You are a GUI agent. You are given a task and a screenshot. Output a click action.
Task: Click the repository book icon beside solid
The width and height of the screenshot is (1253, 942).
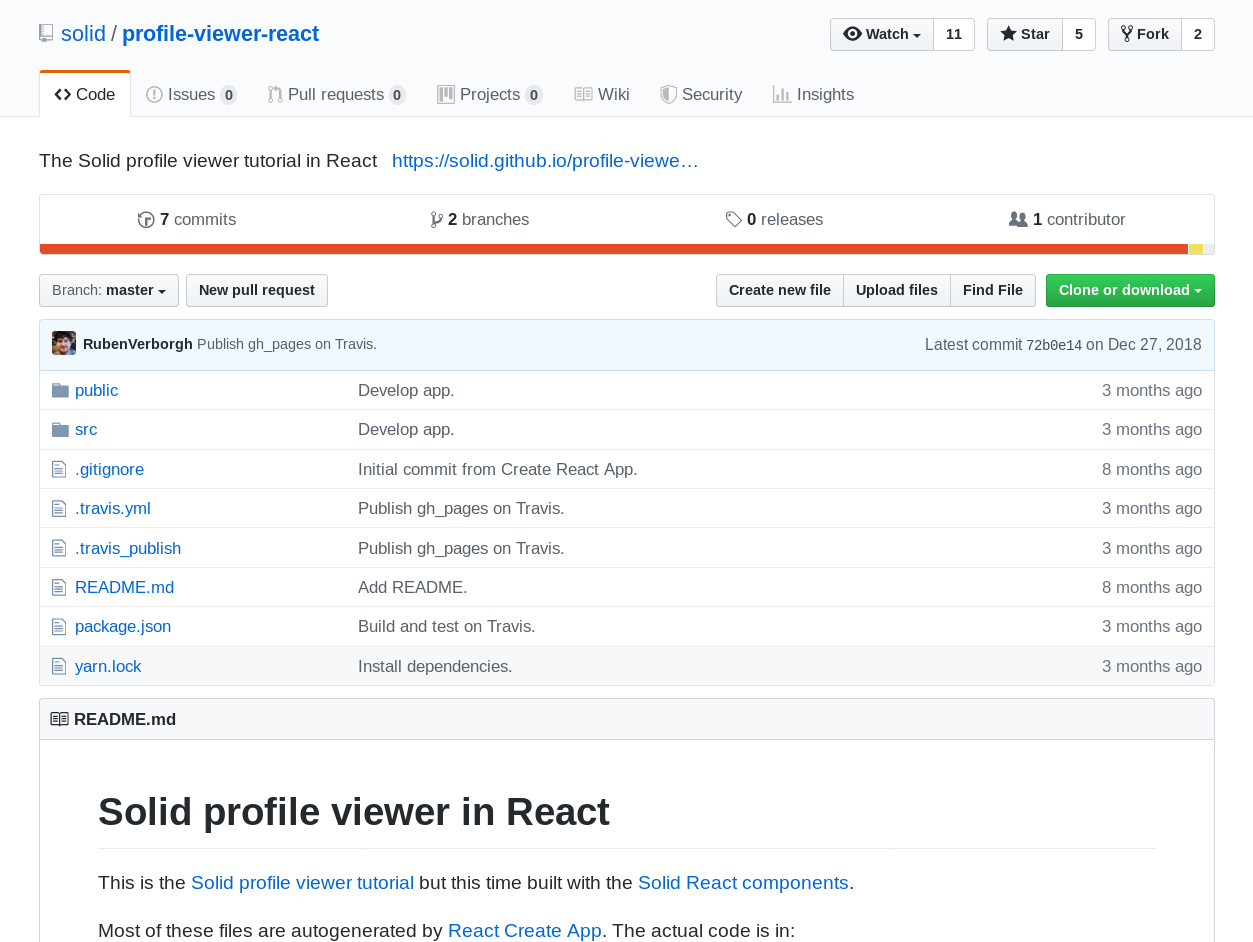click(x=46, y=34)
